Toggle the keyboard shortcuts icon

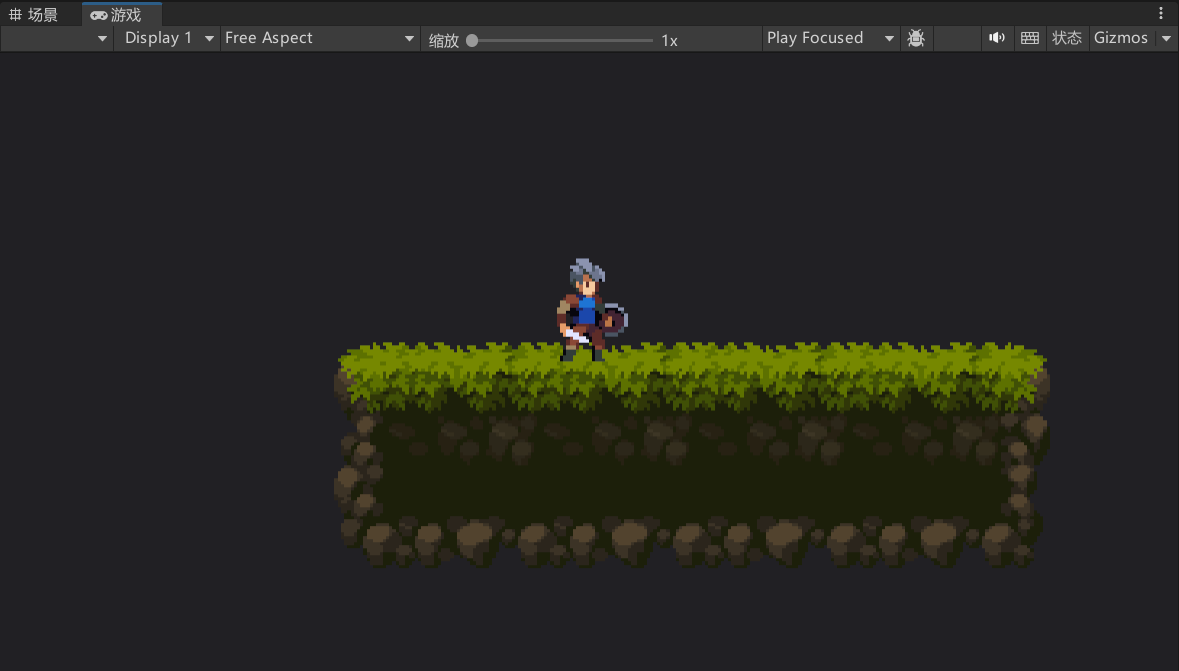[x=1029, y=38]
